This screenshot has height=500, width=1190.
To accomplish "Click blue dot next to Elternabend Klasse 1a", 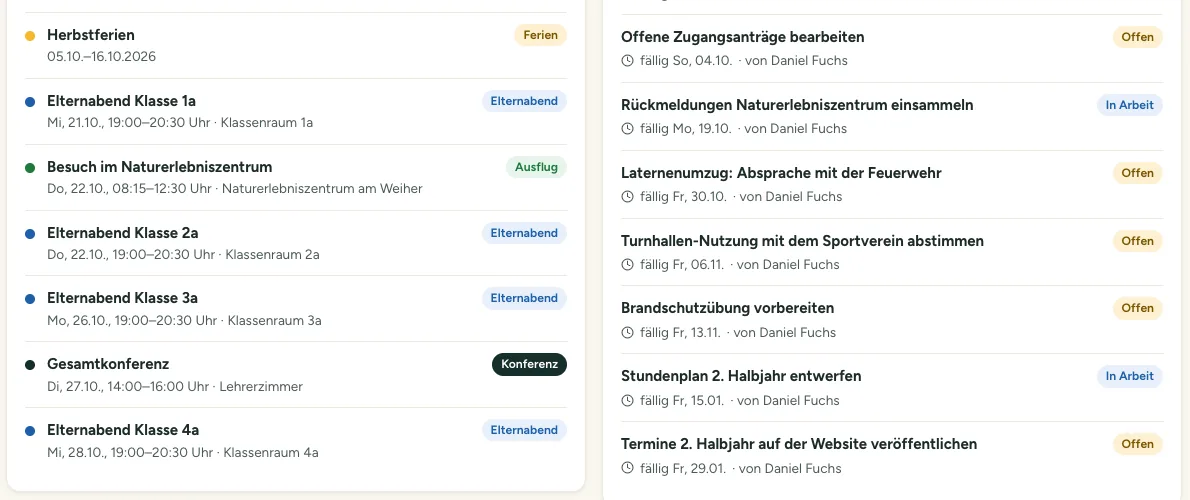I will tap(30, 102).
